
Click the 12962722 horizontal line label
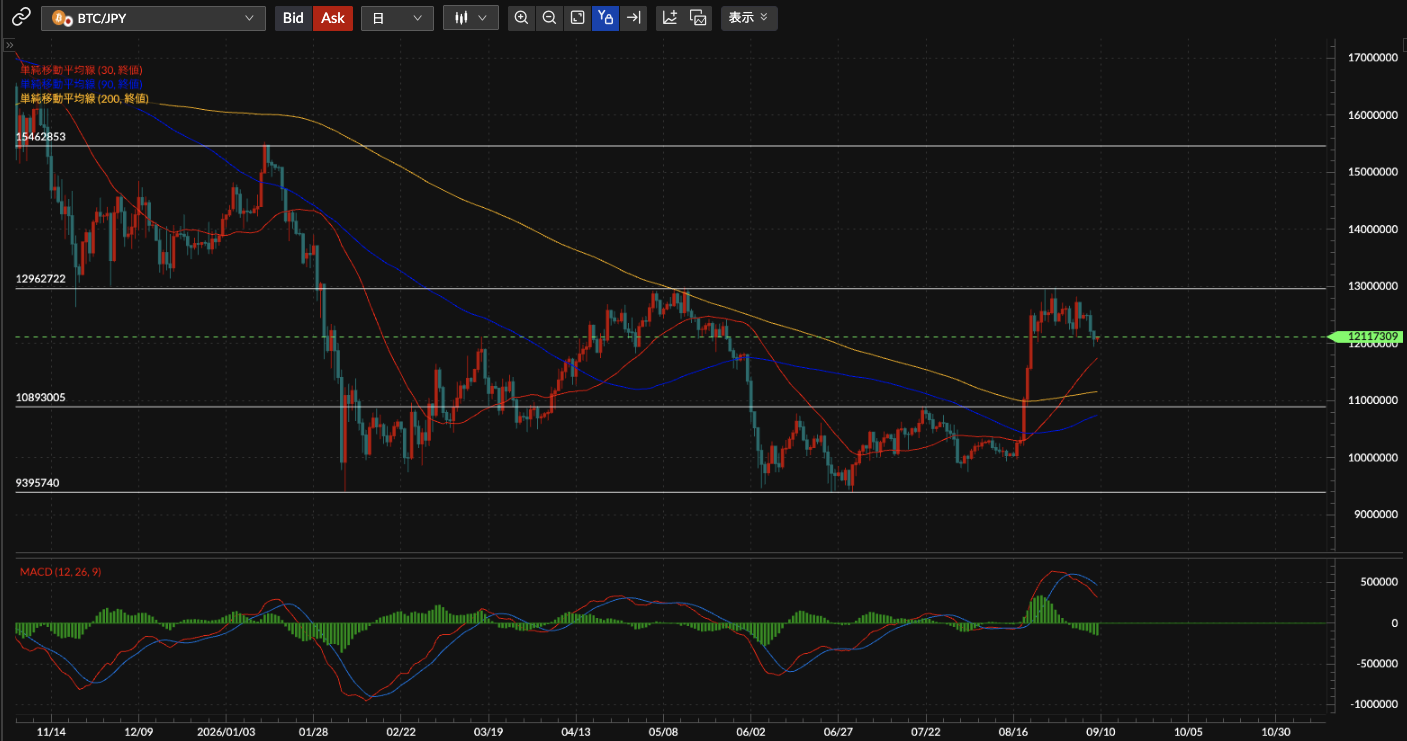[x=41, y=279]
